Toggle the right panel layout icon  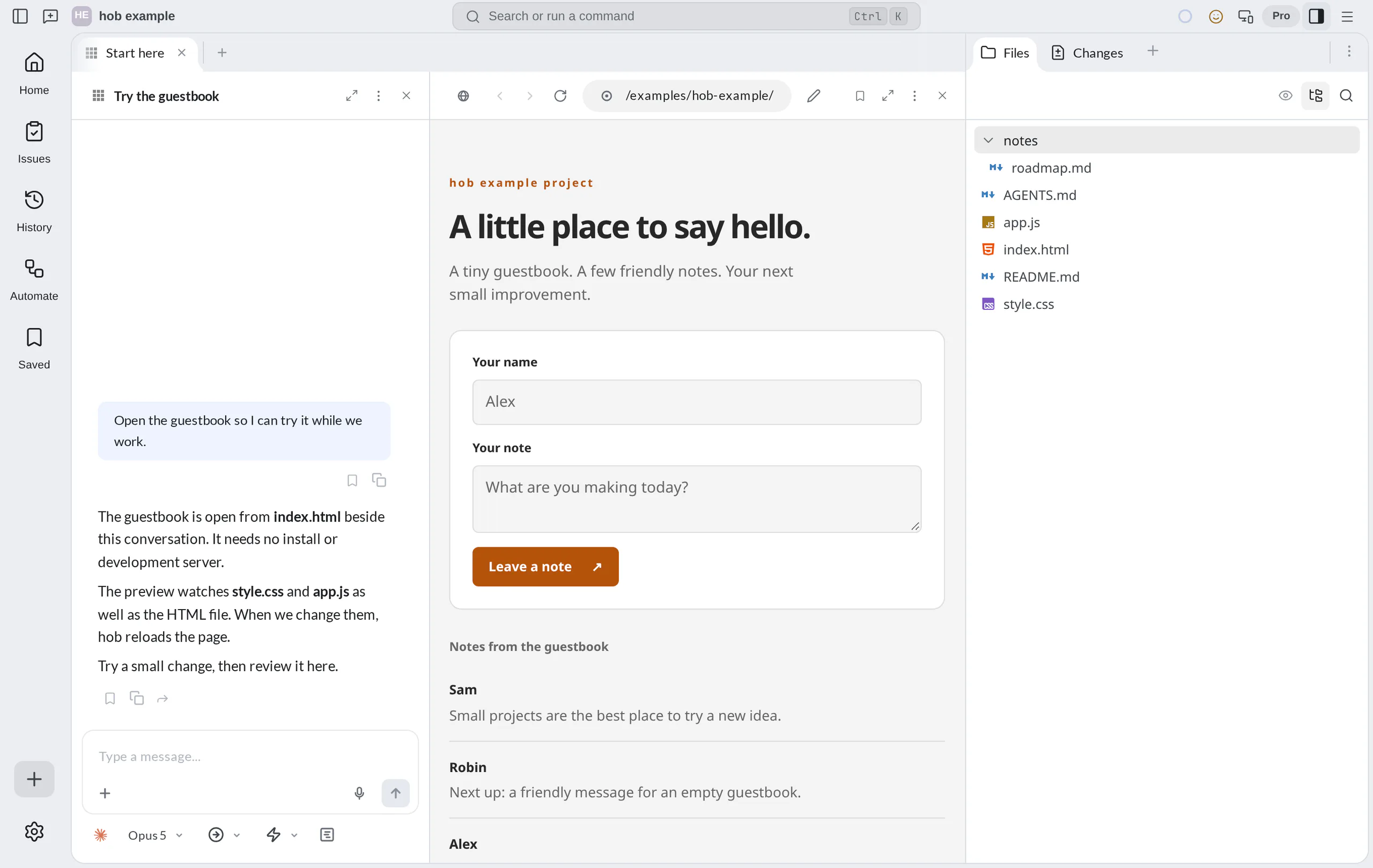tap(1316, 16)
